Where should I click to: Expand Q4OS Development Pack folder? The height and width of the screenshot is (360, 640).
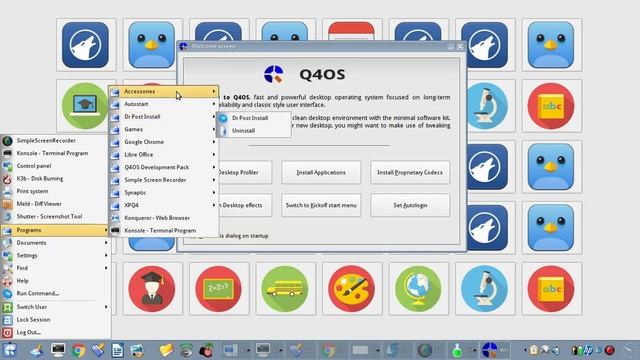164,167
